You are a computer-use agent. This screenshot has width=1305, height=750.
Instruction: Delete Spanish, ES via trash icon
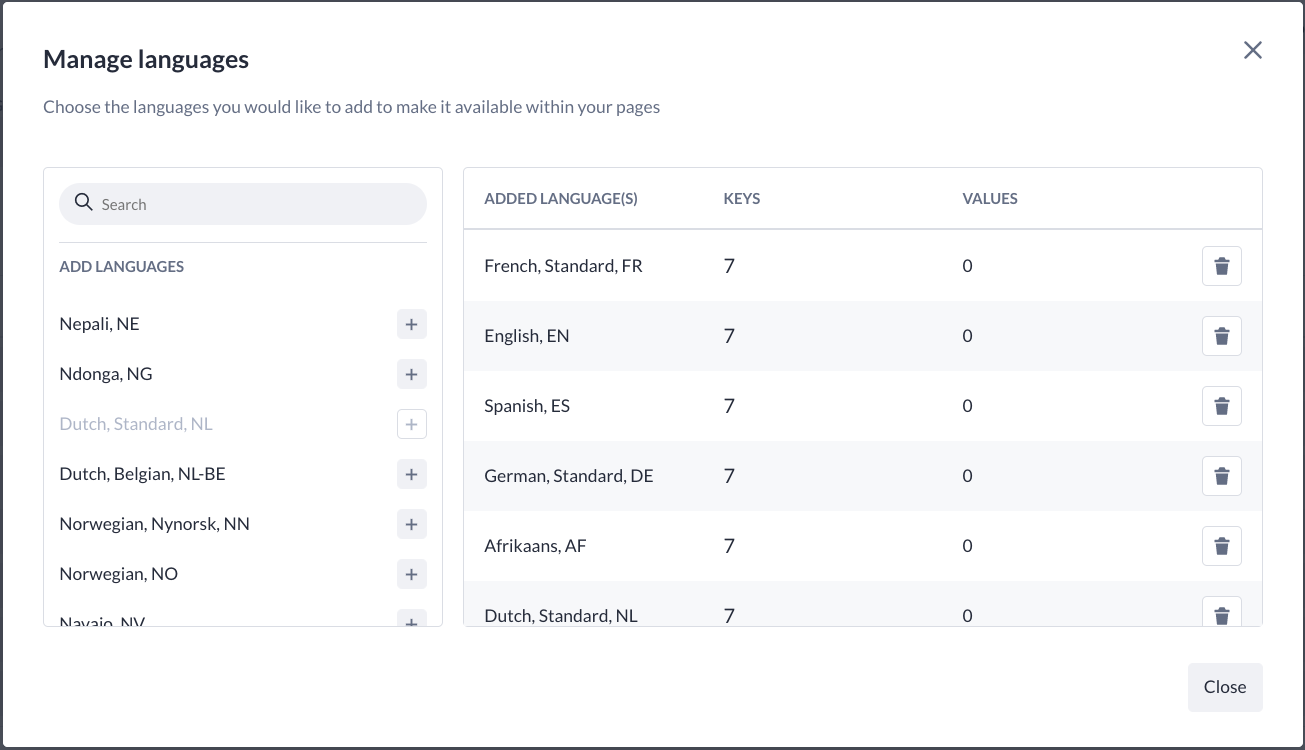[x=1221, y=406]
